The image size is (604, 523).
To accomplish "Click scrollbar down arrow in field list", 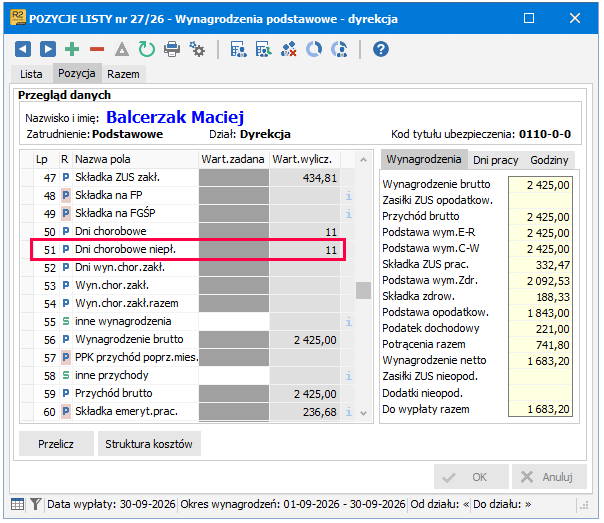I will [x=363, y=413].
